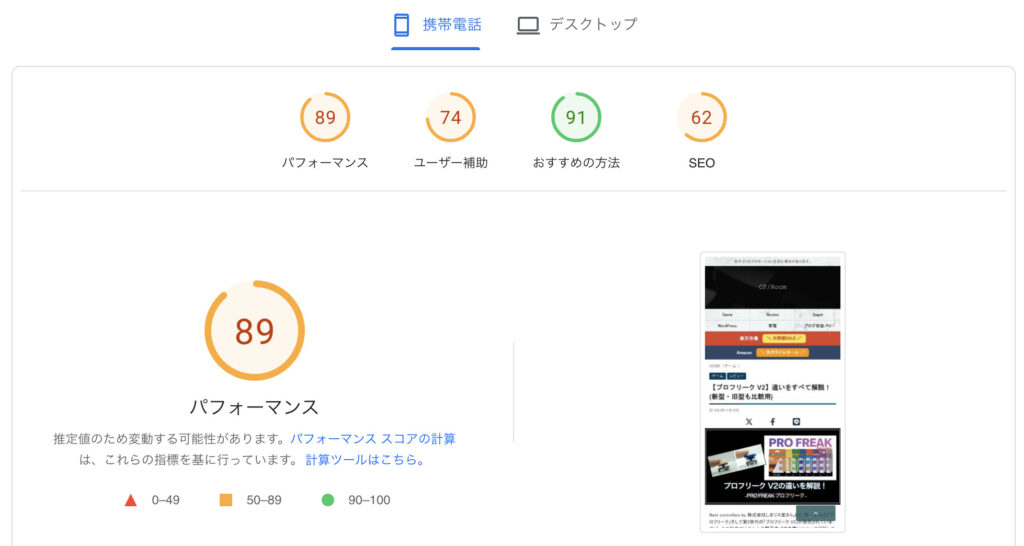Click the SEO category label
1024x546 pixels.
[701, 163]
